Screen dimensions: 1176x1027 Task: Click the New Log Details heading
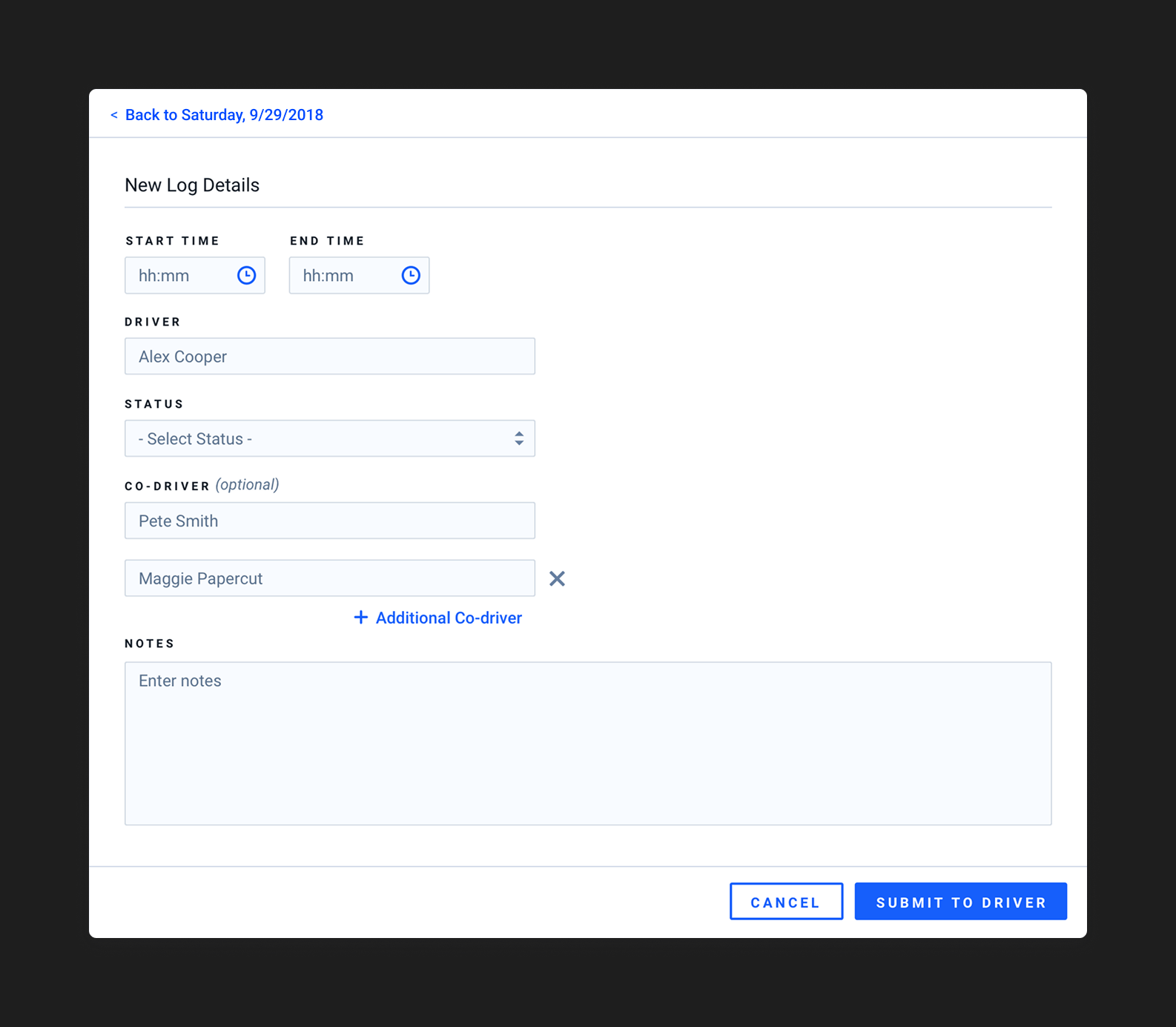tap(192, 185)
